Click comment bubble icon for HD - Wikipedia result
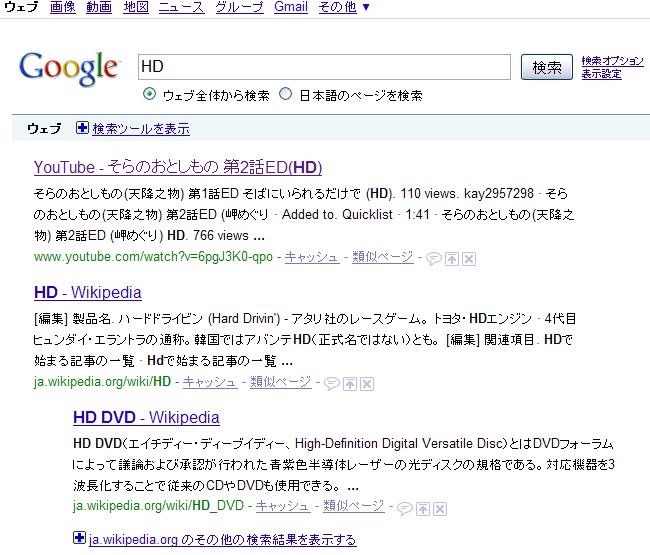The image size is (650, 555). [332, 384]
